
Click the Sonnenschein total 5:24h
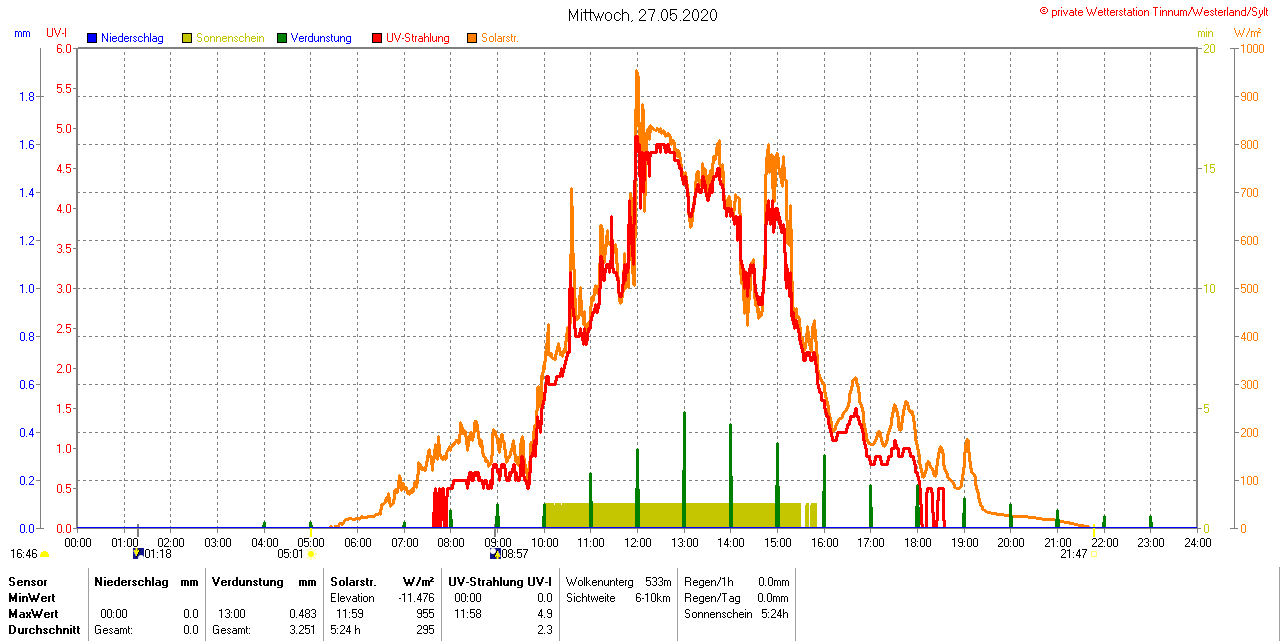(x=775, y=613)
